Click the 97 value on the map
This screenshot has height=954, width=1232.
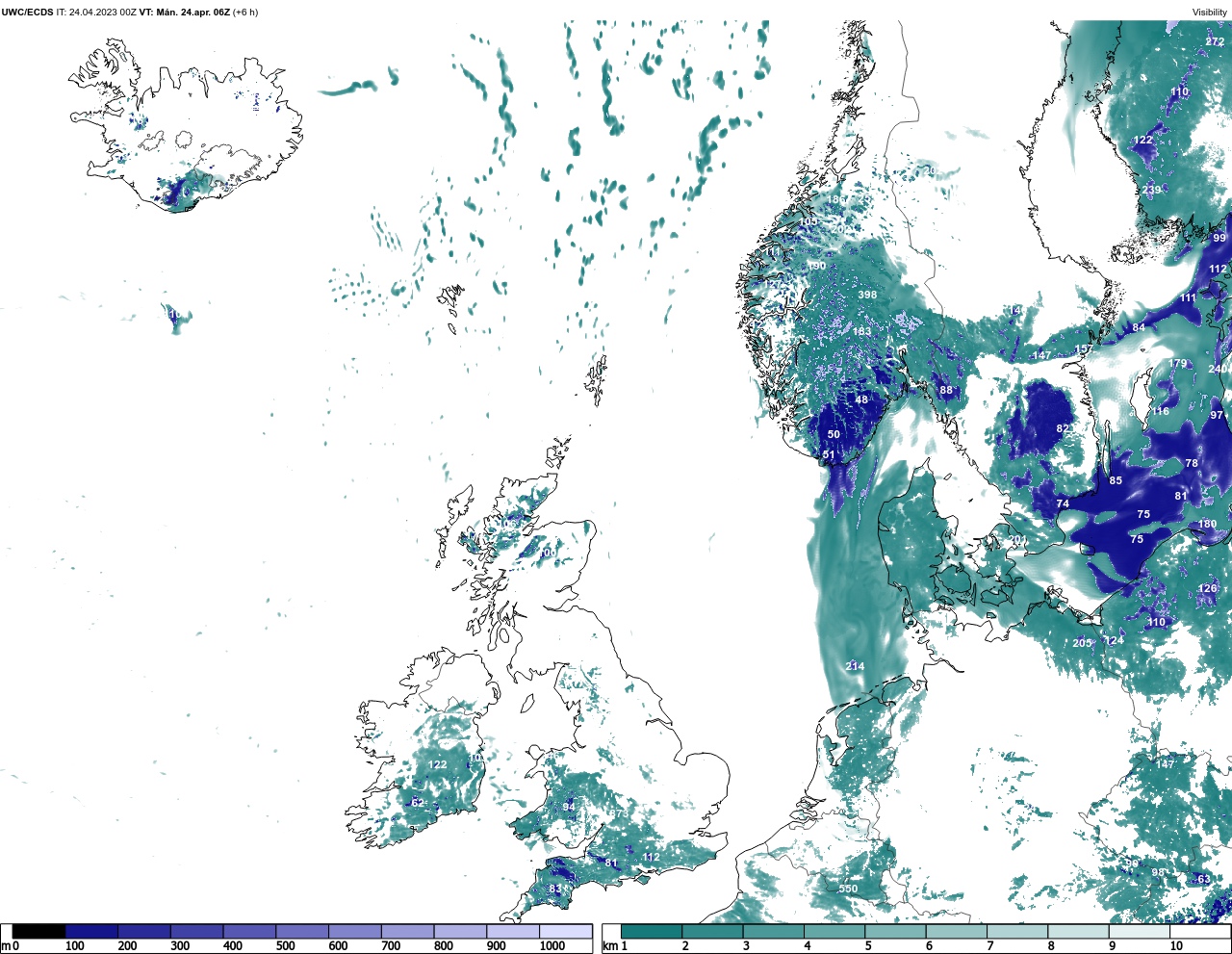pos(1217,415)
